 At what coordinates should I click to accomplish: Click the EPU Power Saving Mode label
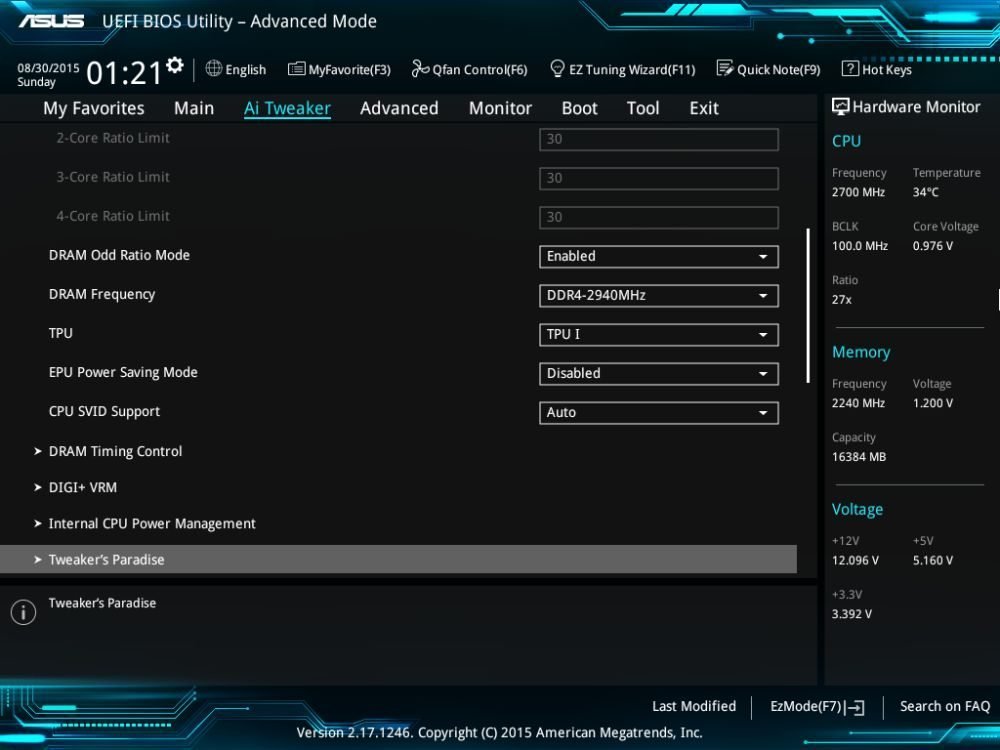click(123, 372)
